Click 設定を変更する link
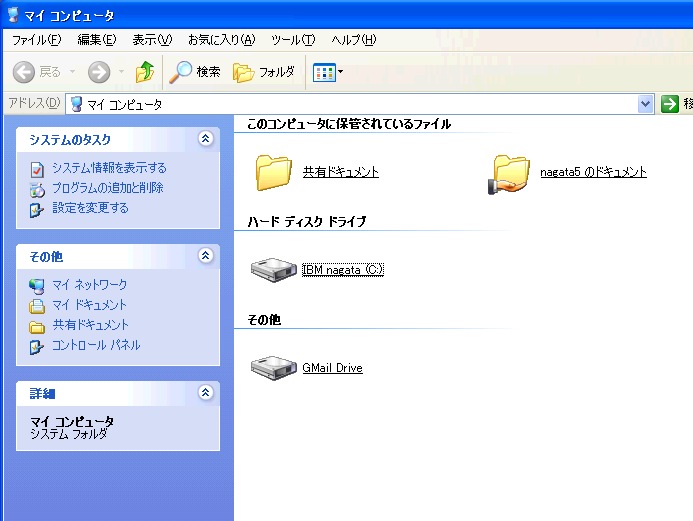The height and width of the screenshot is (521, 693). [90, 208]
